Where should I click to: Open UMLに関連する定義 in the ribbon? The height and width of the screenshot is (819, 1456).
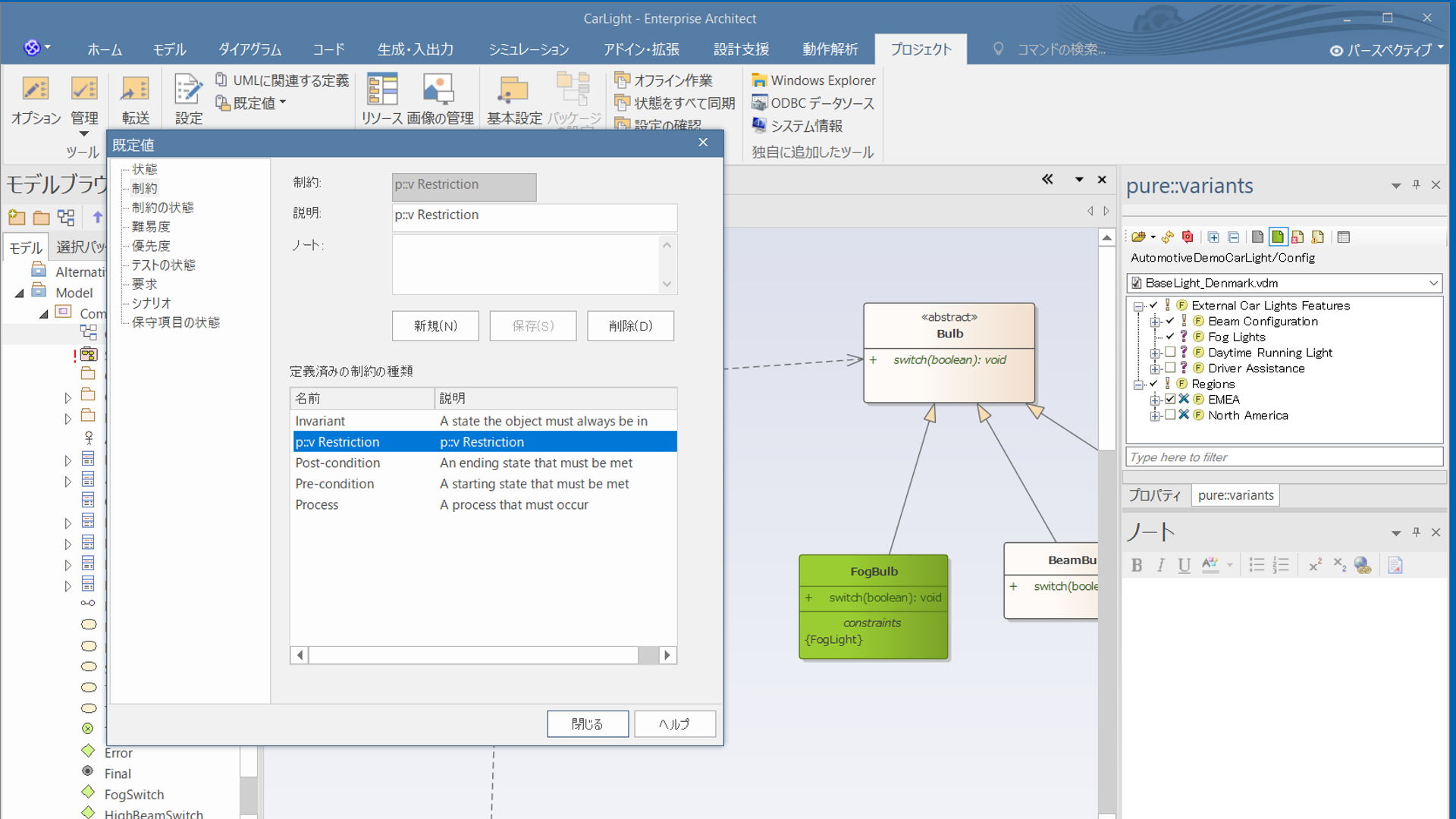[x=282, y=80]
